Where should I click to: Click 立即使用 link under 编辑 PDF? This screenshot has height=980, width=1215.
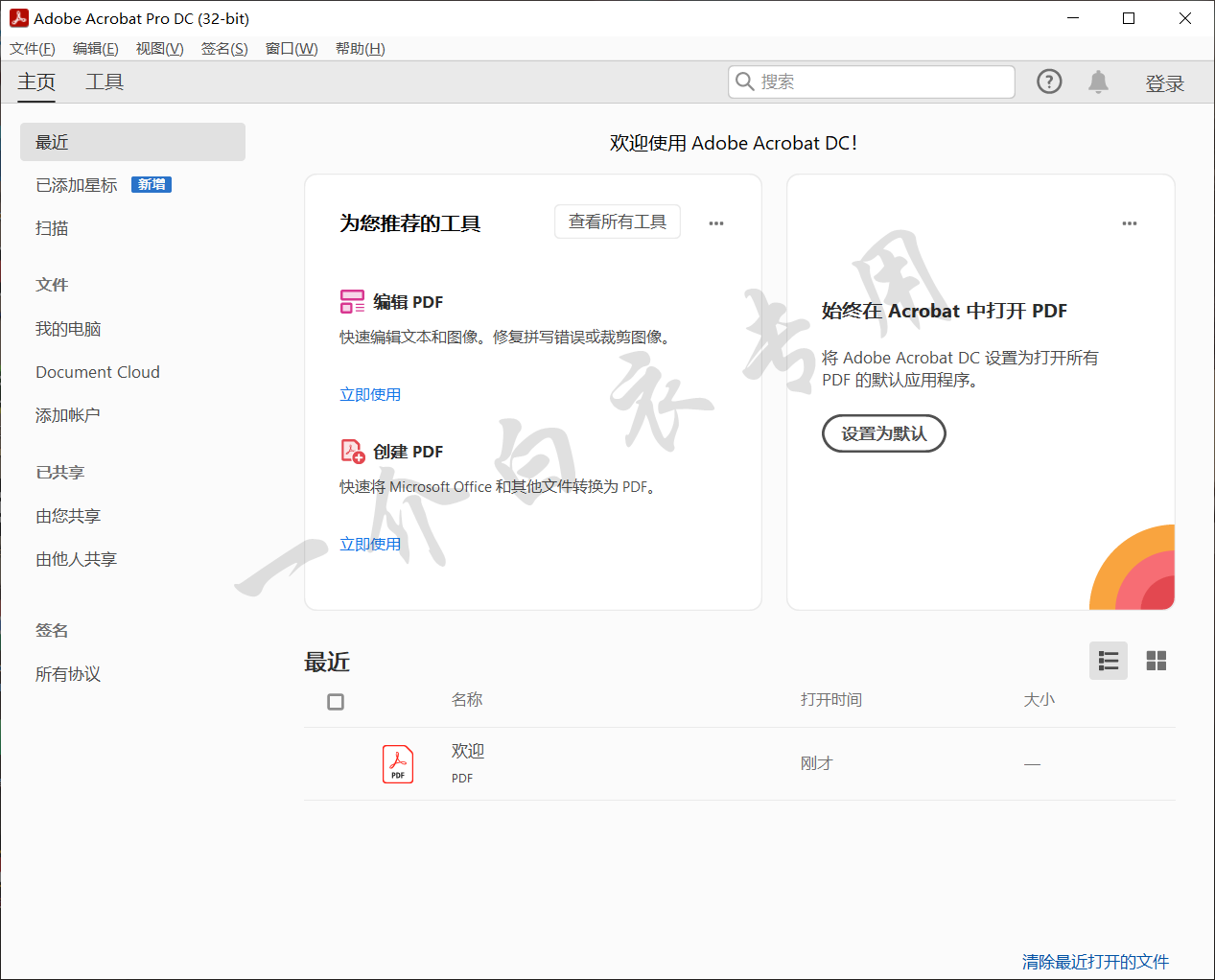click(x=370, y=394)
